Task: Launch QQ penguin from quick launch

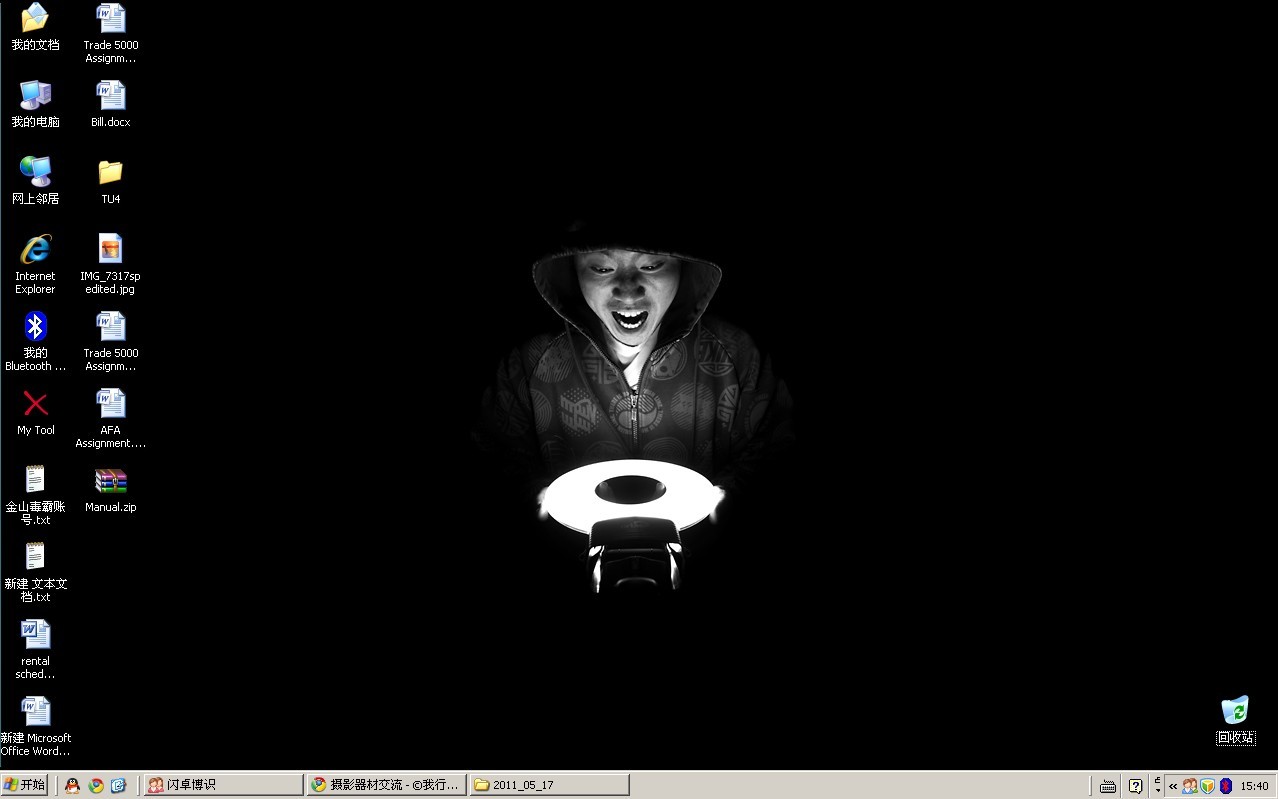Action: 72,785
